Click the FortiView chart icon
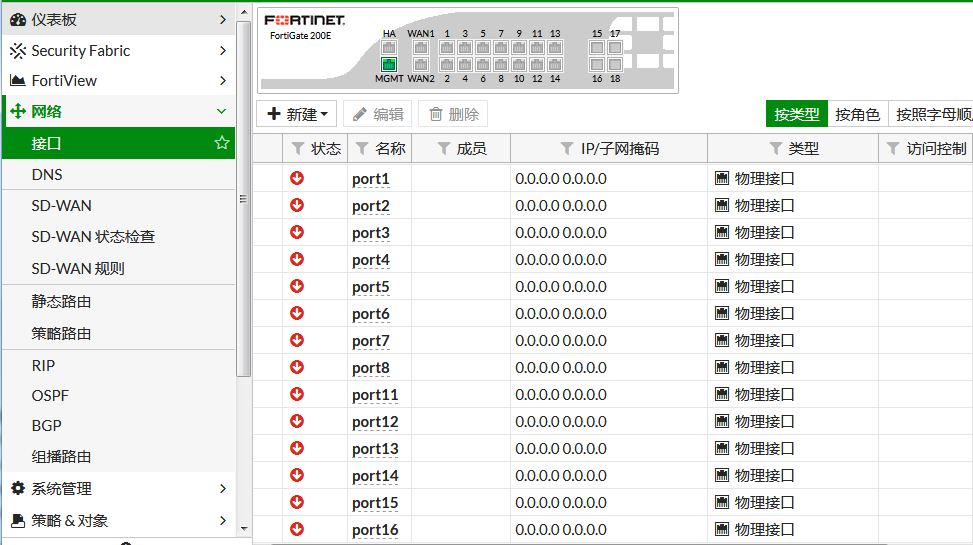 pos(17,81)
